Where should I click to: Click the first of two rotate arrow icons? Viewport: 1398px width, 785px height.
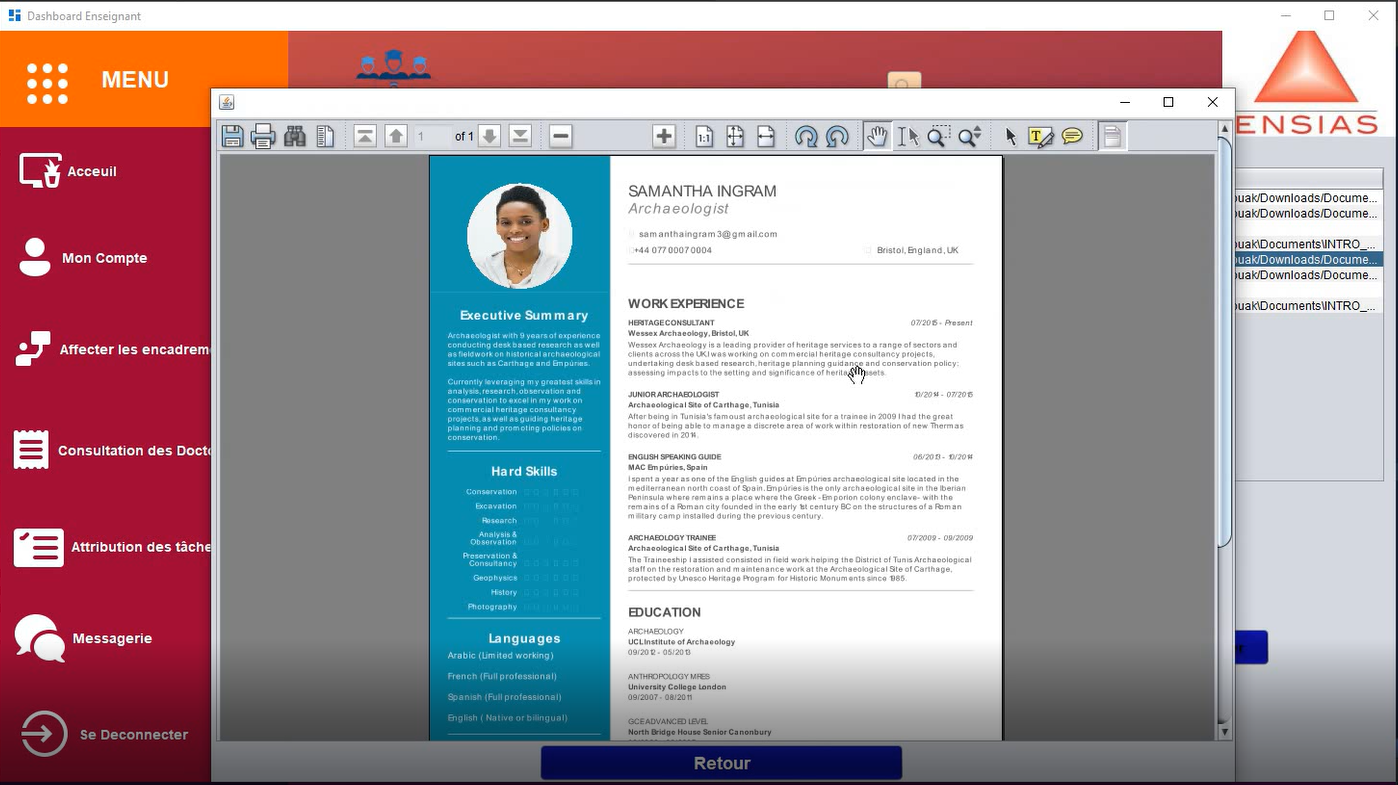tap(806, 137)
